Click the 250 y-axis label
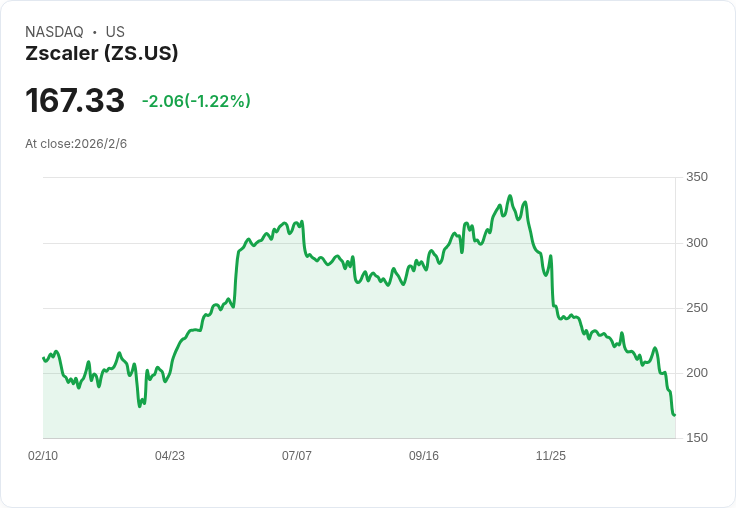 point(697,308)
